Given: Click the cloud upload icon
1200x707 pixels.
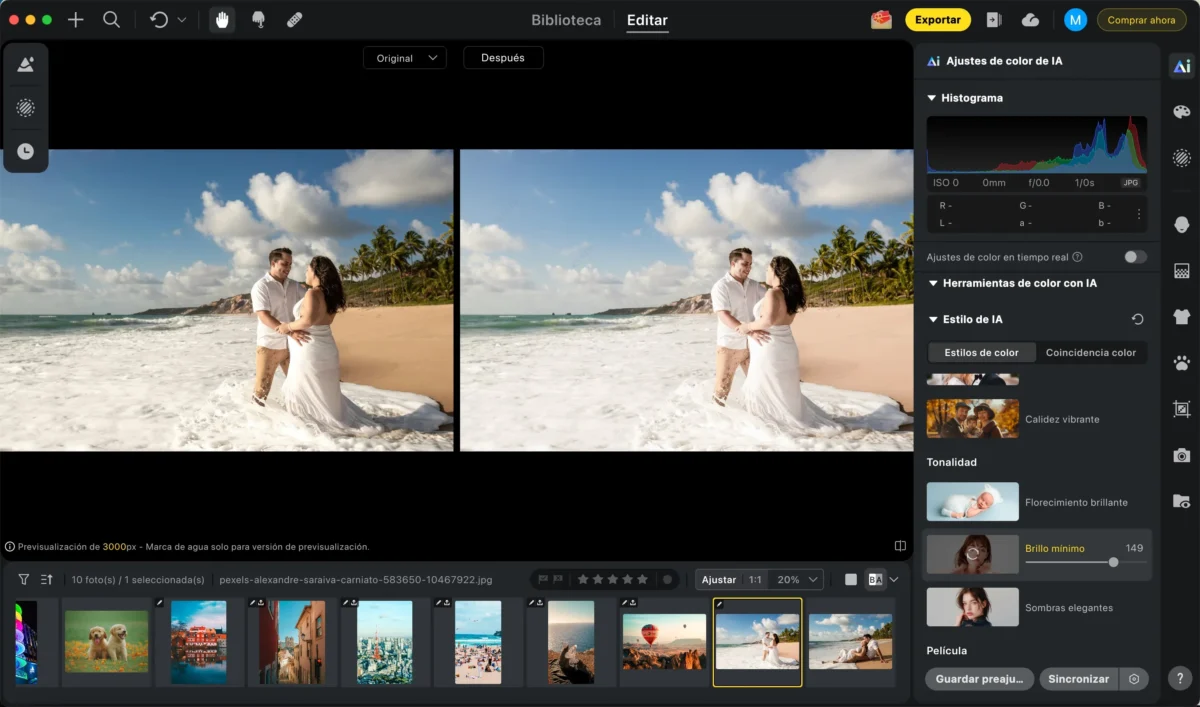Looking at the screenshot, I should (x=1030, y=20).
